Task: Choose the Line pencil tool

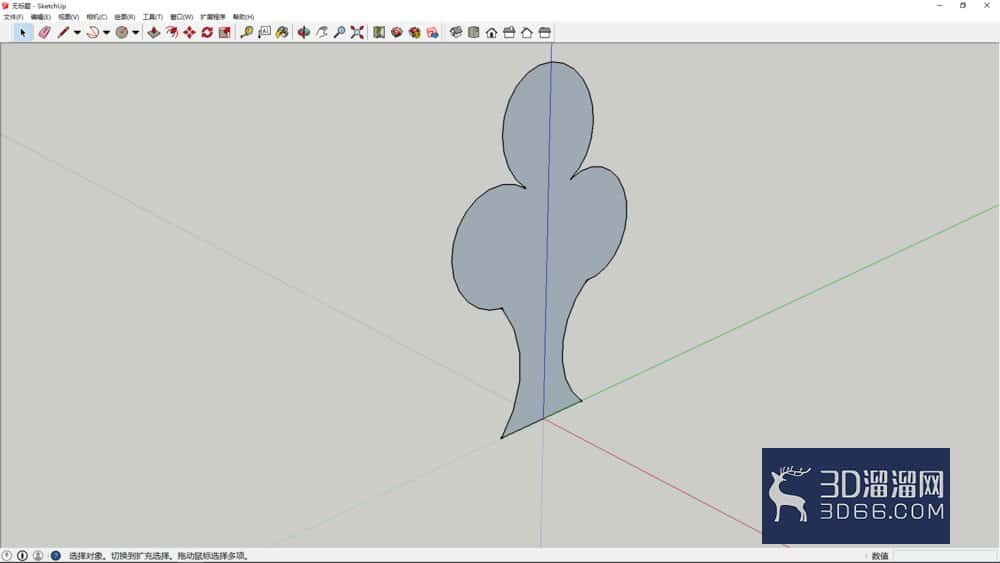Action: point(62,33)
